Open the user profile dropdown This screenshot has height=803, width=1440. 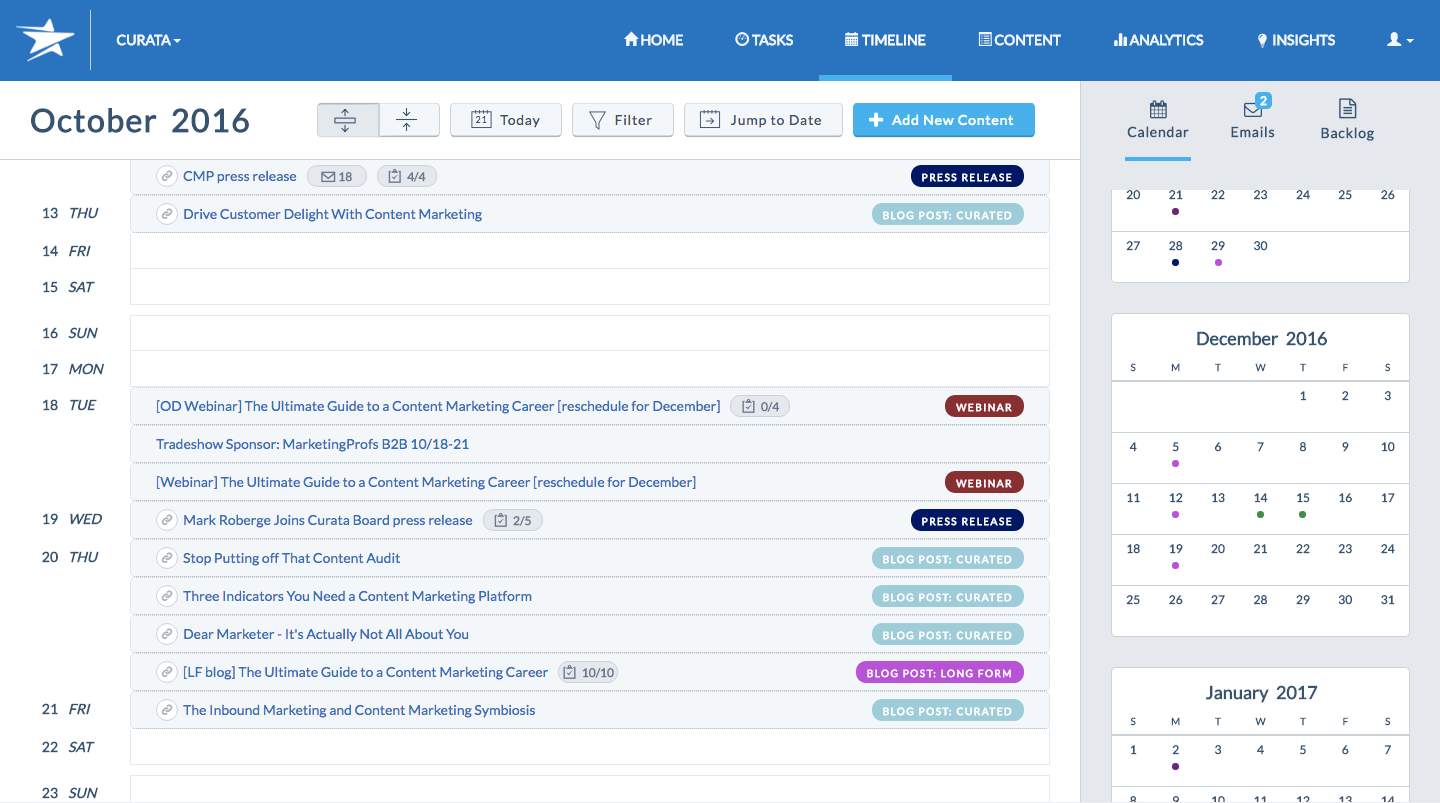click(x=1399, y=40)
